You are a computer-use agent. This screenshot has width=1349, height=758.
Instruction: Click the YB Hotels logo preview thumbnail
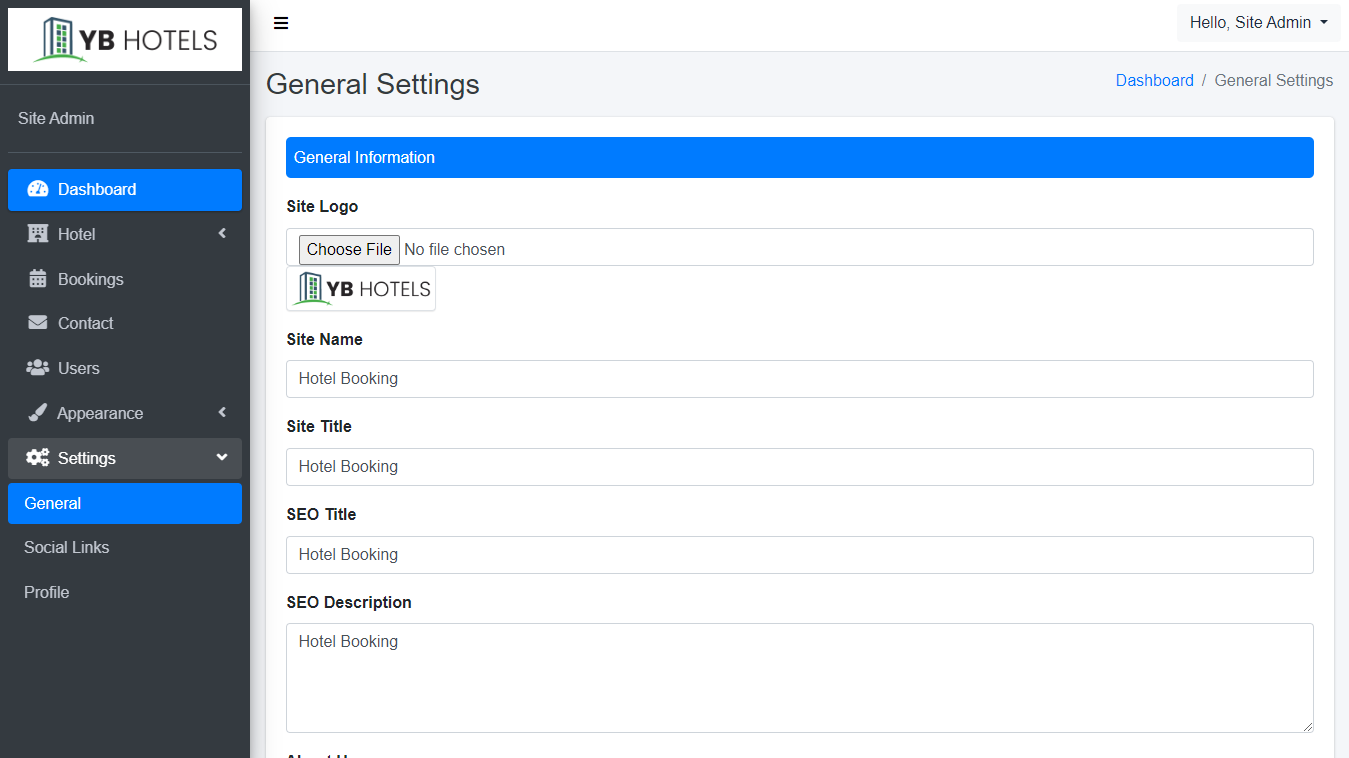pyautogui.click(x=361, y=289)
